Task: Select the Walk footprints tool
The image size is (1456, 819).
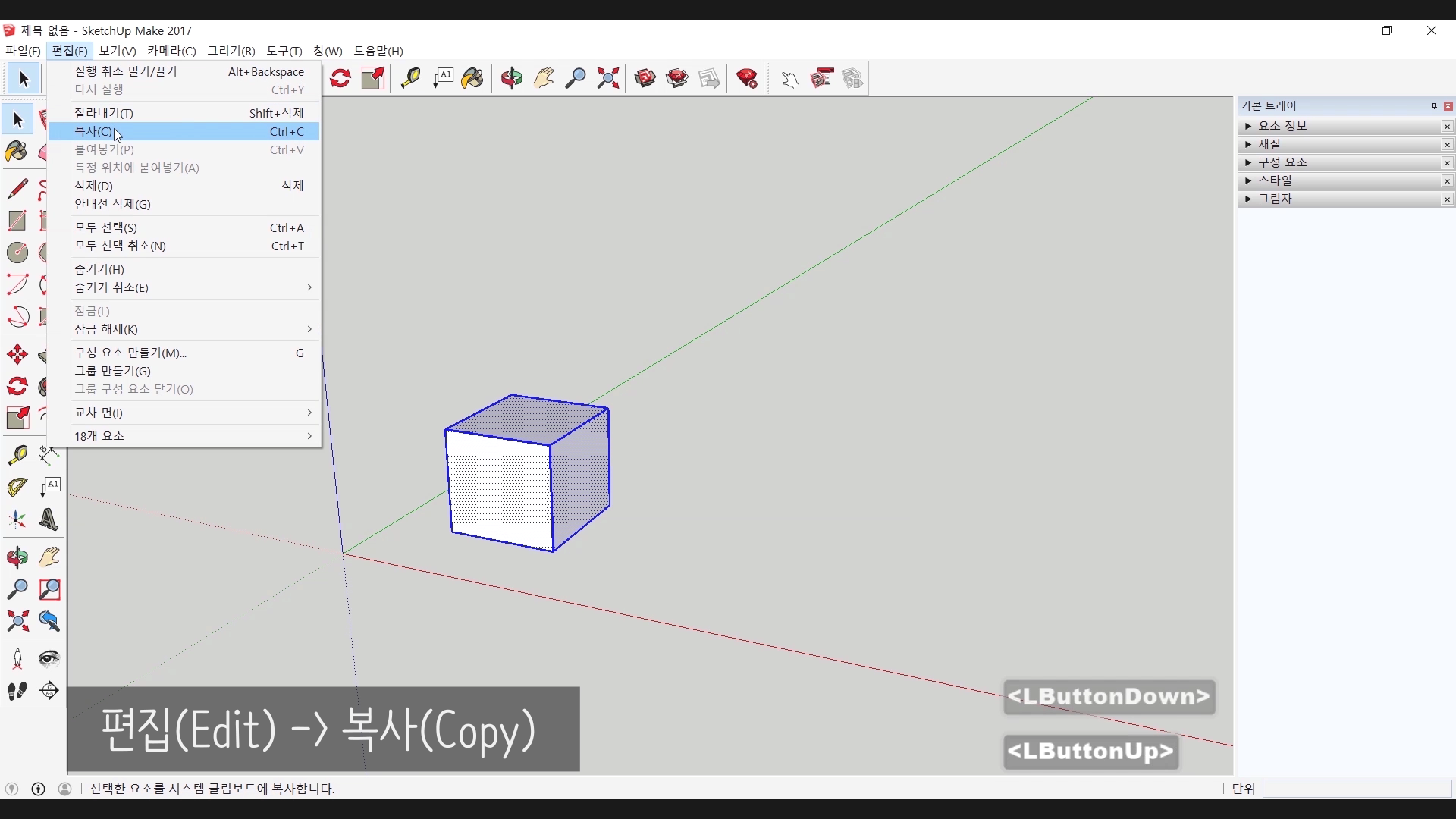Action: (17, 691)
